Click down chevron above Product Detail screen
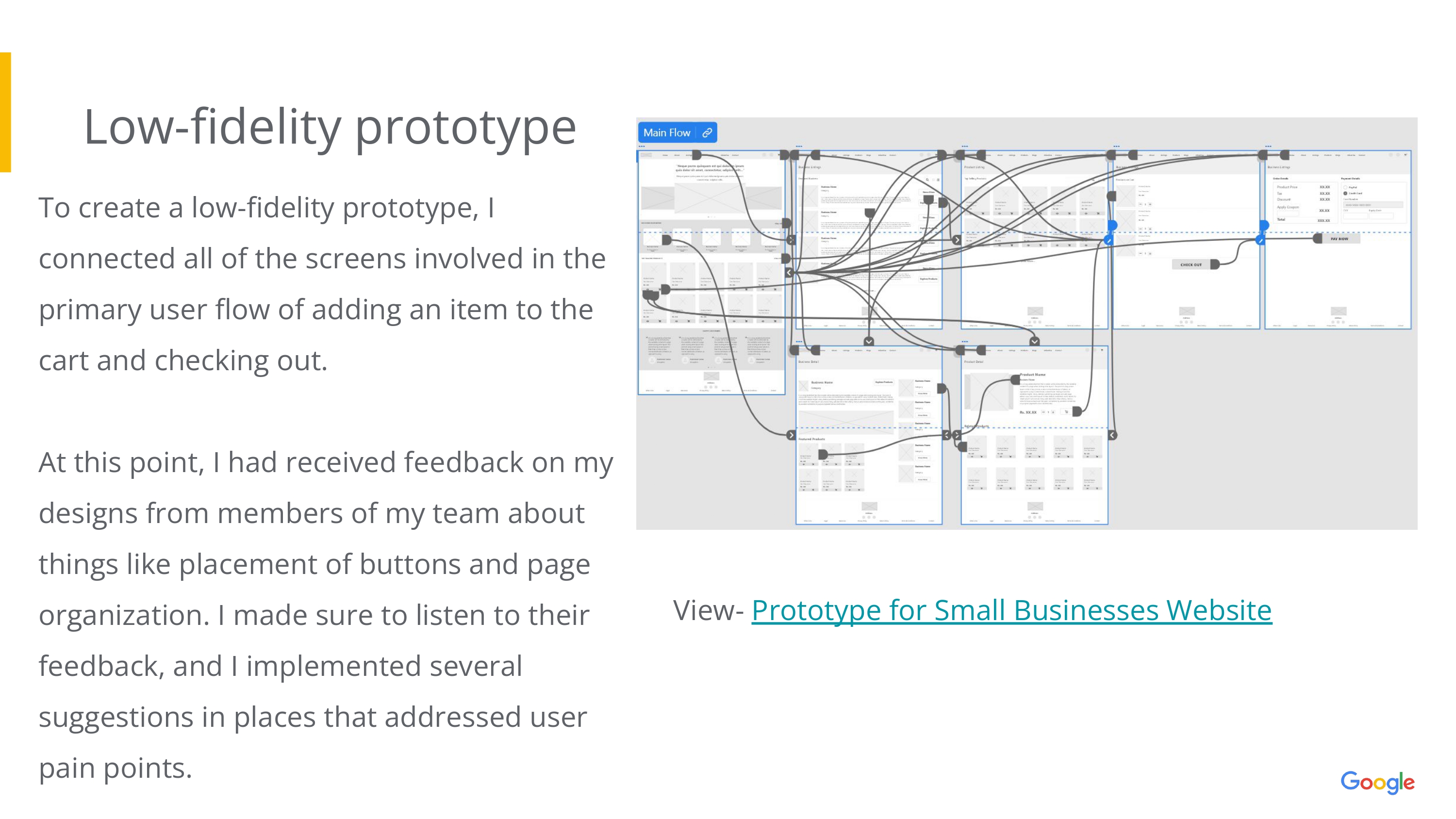Screen dimensions: 1456x819 point(1034,342)
